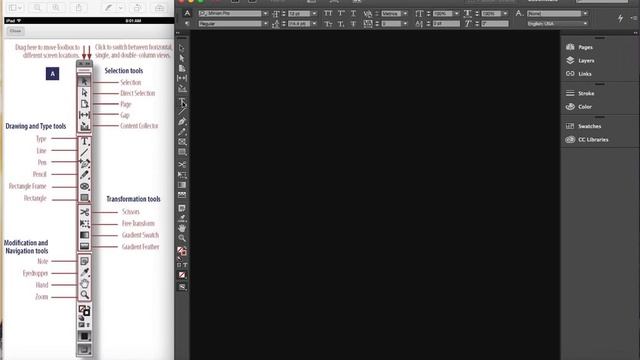Click the rotate icon in Preview toolbar

[137, 8]
